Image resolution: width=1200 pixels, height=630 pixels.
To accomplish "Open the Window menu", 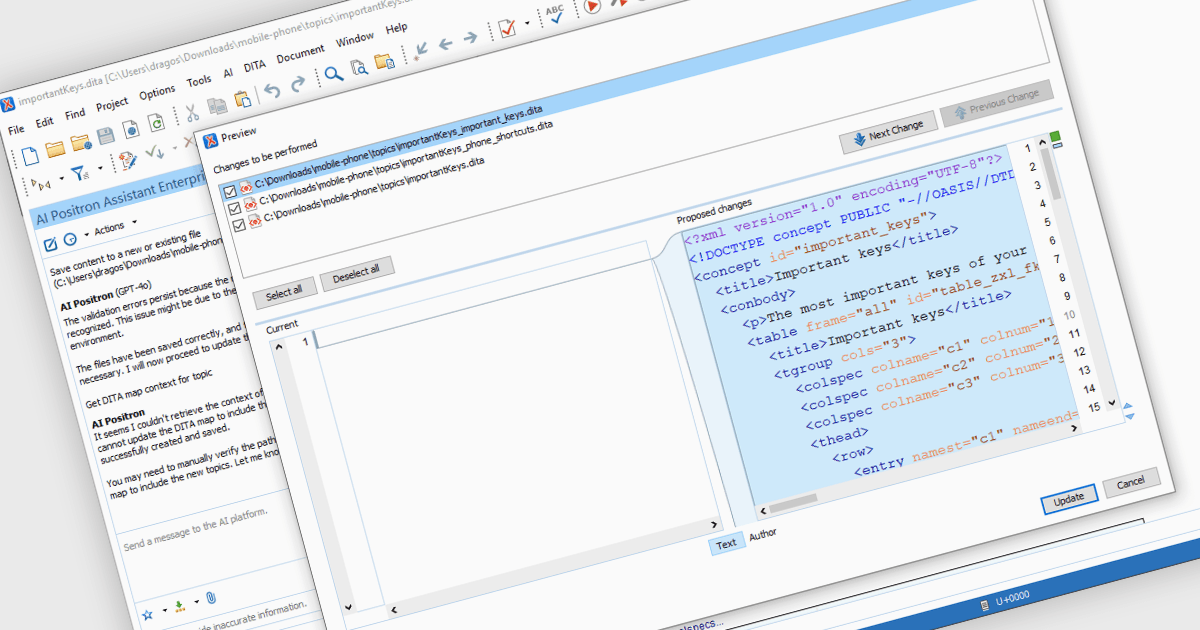I will (x=355, y=39).
